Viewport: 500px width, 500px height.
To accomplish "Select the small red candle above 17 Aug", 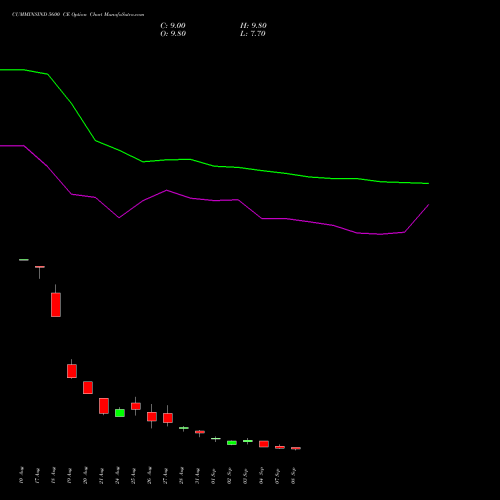I will click(x=40, y=267).
